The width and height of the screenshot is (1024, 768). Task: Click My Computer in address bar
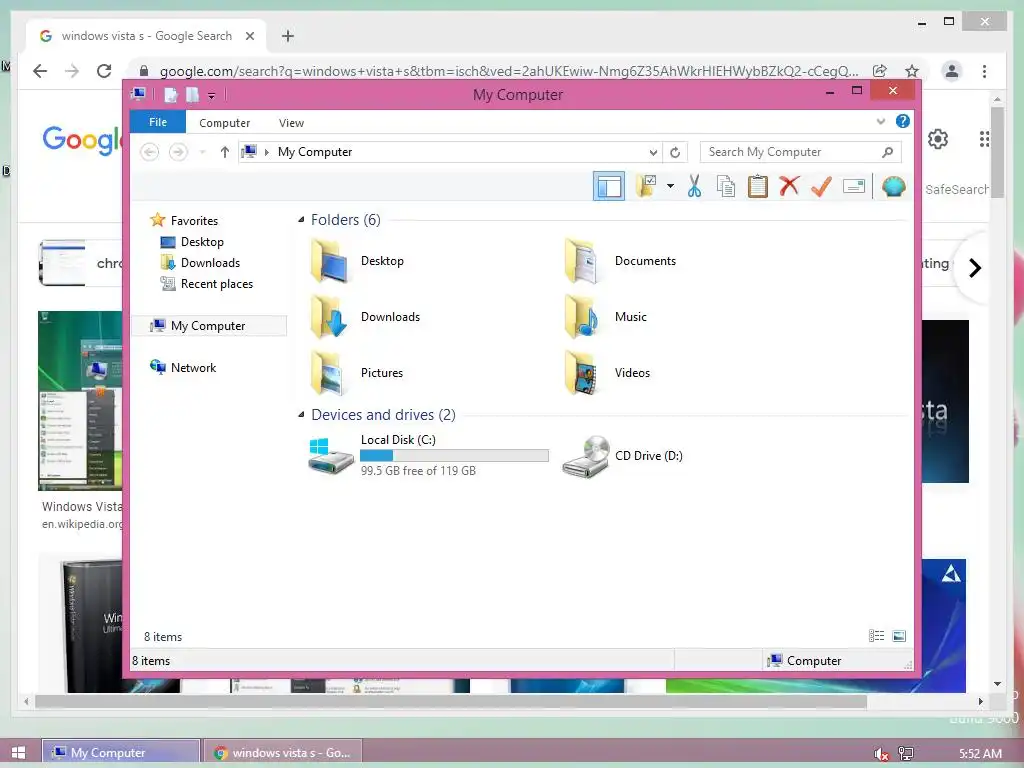[315, 152]
